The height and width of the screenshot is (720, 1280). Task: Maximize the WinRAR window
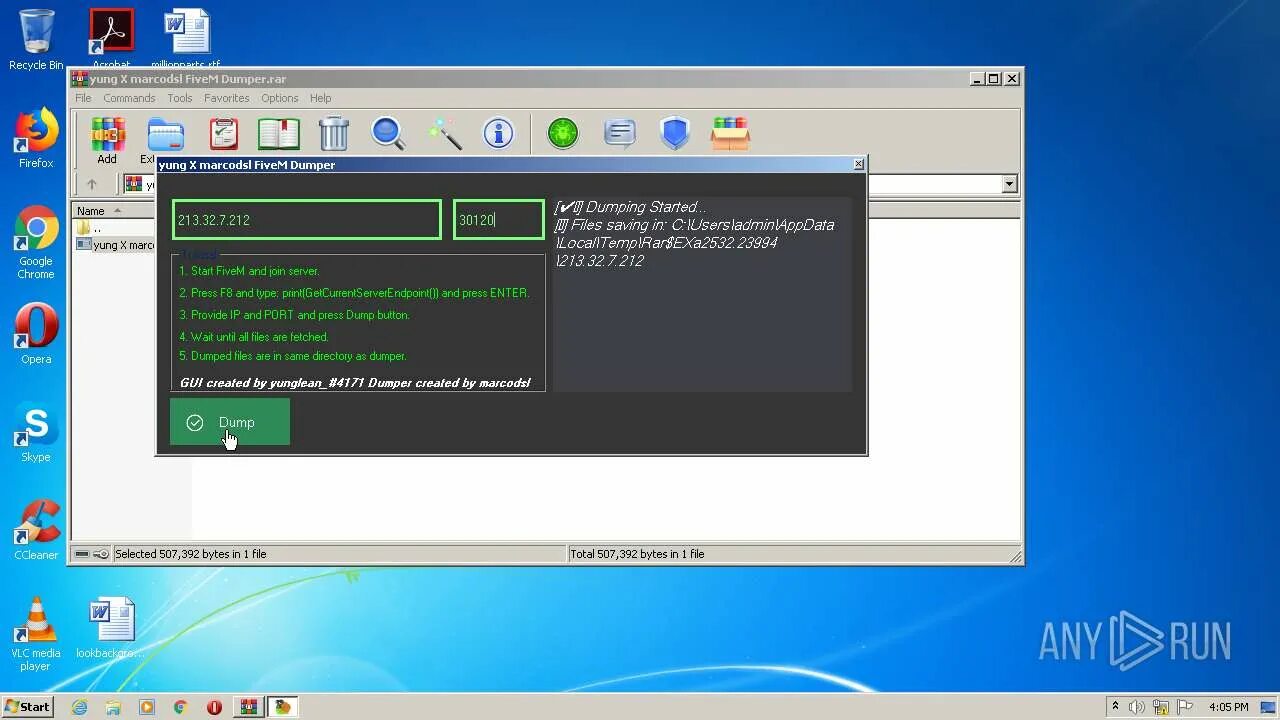click(993, 78)
